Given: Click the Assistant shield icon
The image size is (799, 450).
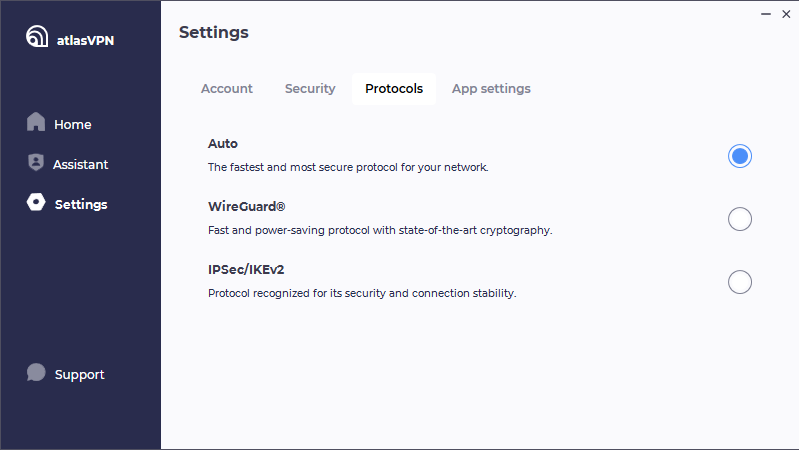Looking at the screenshot, I should pos(36,162).
